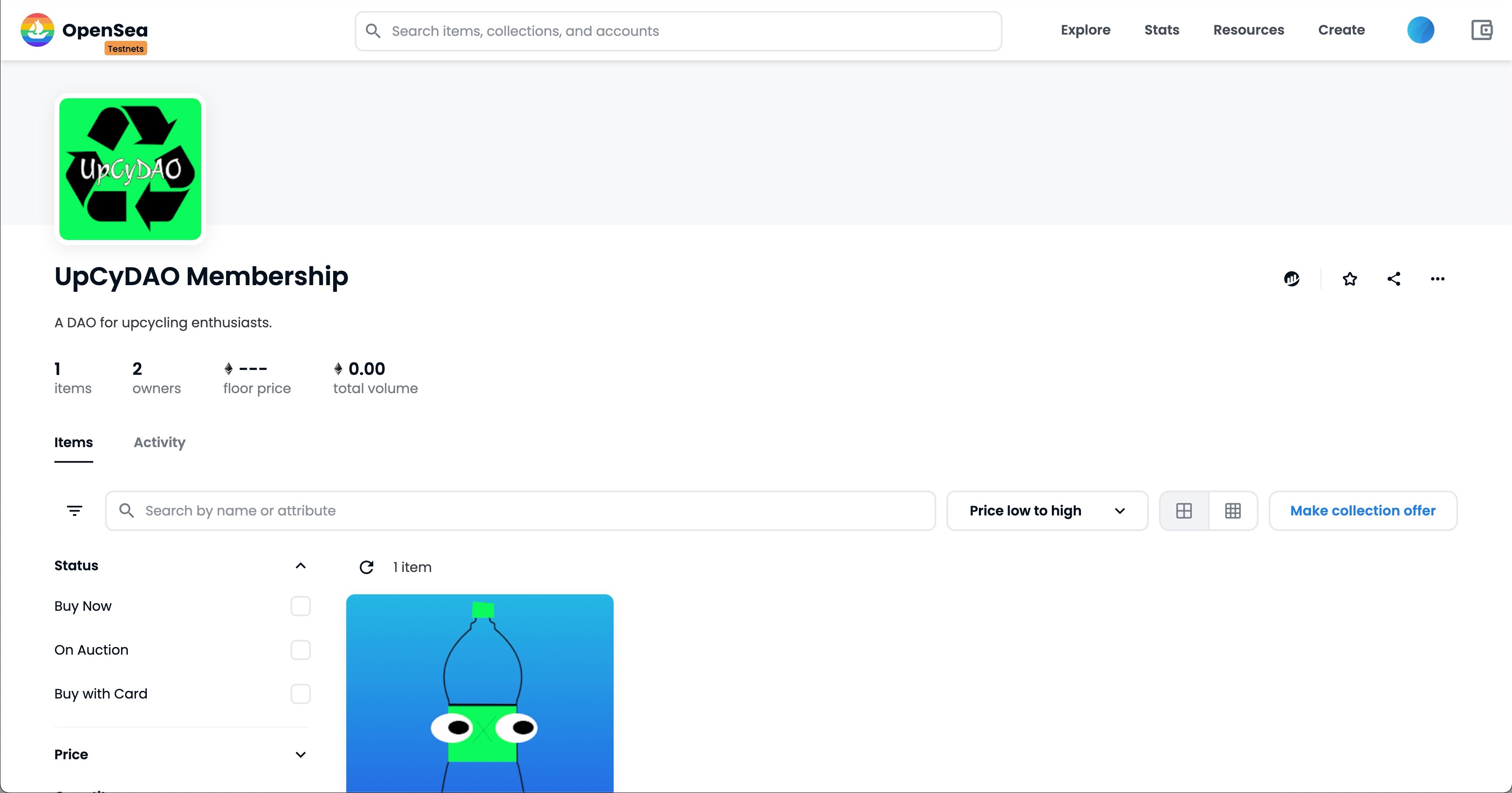This screenshot has height=793, width=1512.
Task: Click Make collection offer button
Action: click(x=1362, y=511)
